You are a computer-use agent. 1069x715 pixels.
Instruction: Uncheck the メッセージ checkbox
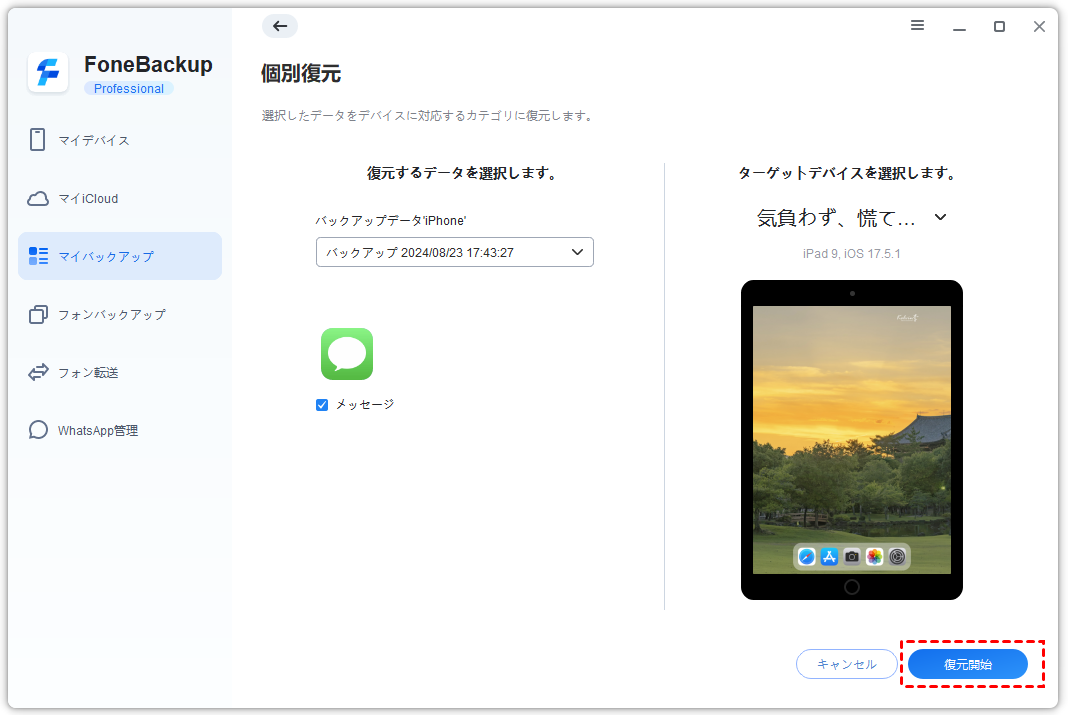322,405
